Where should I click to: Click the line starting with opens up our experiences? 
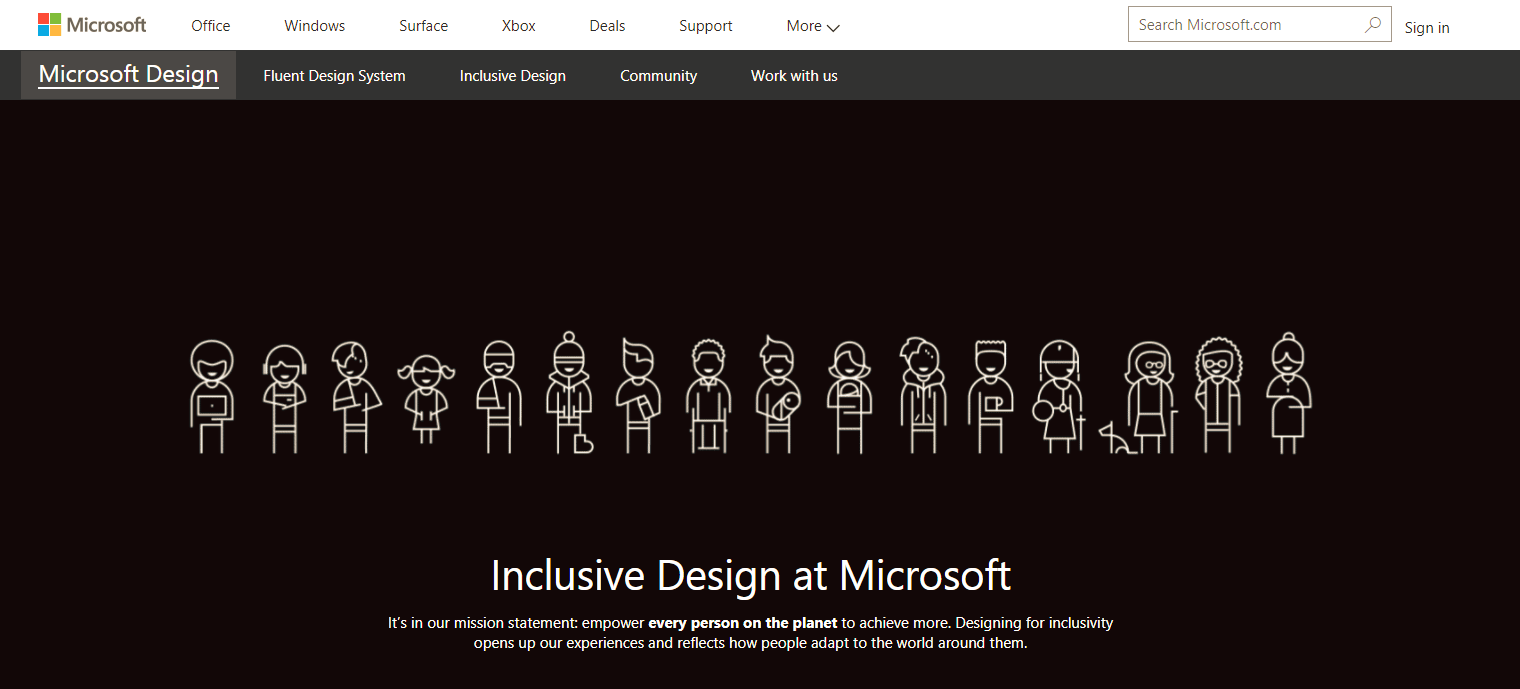[751, 643]
